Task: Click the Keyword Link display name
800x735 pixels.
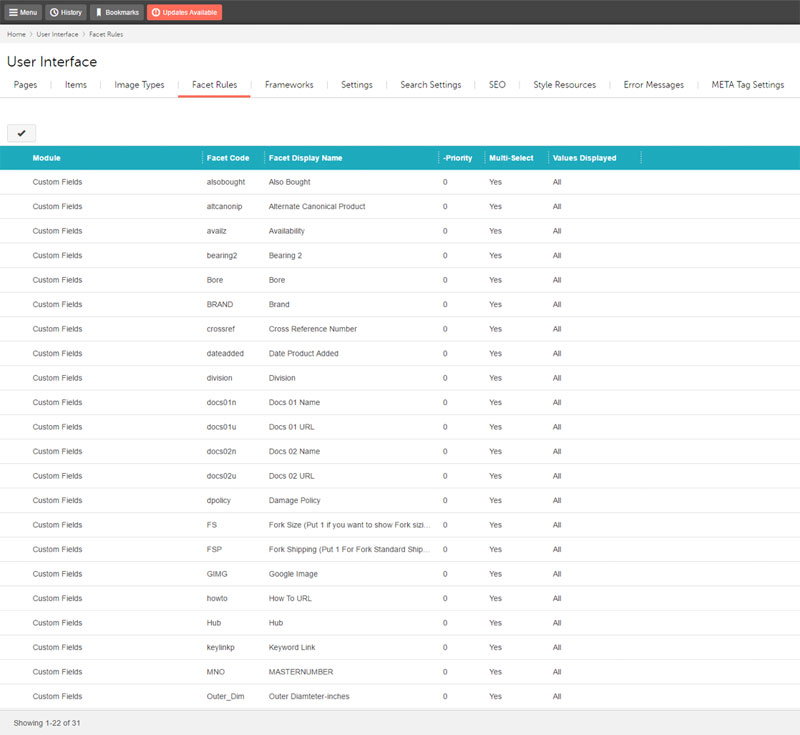Action: 292,647
